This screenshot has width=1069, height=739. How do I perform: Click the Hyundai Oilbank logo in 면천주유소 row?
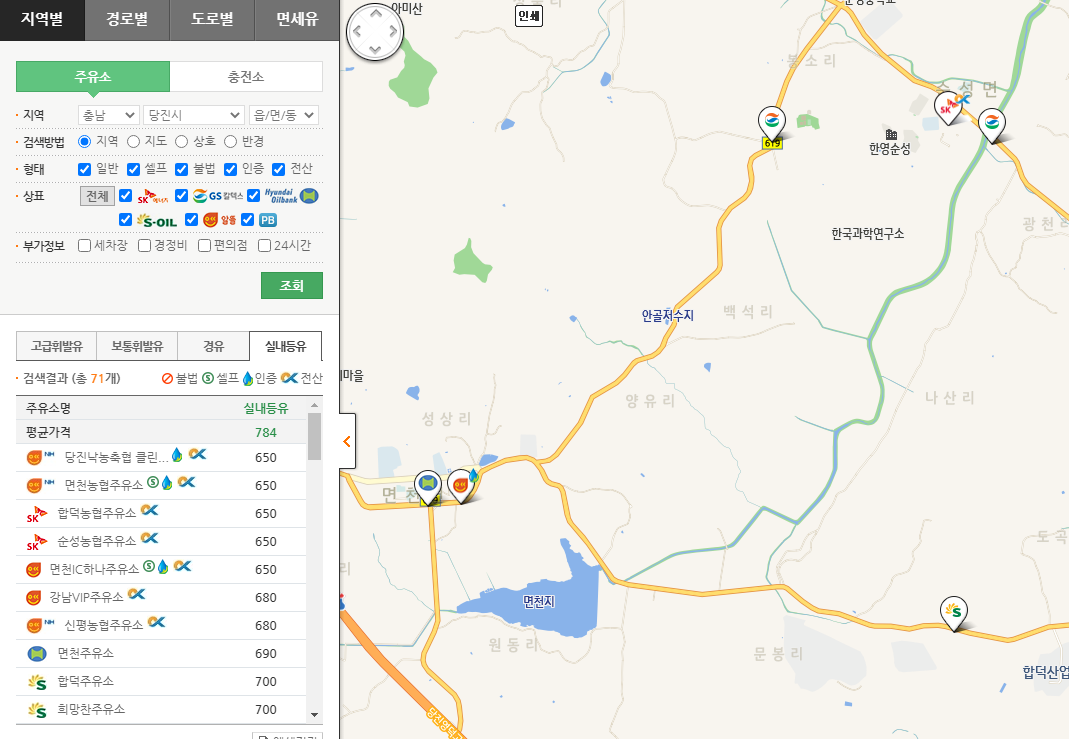(x=37, y=654)
